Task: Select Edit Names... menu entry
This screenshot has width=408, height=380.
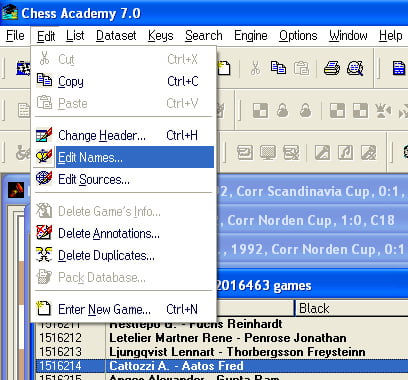Action: (x=123, y=157)
